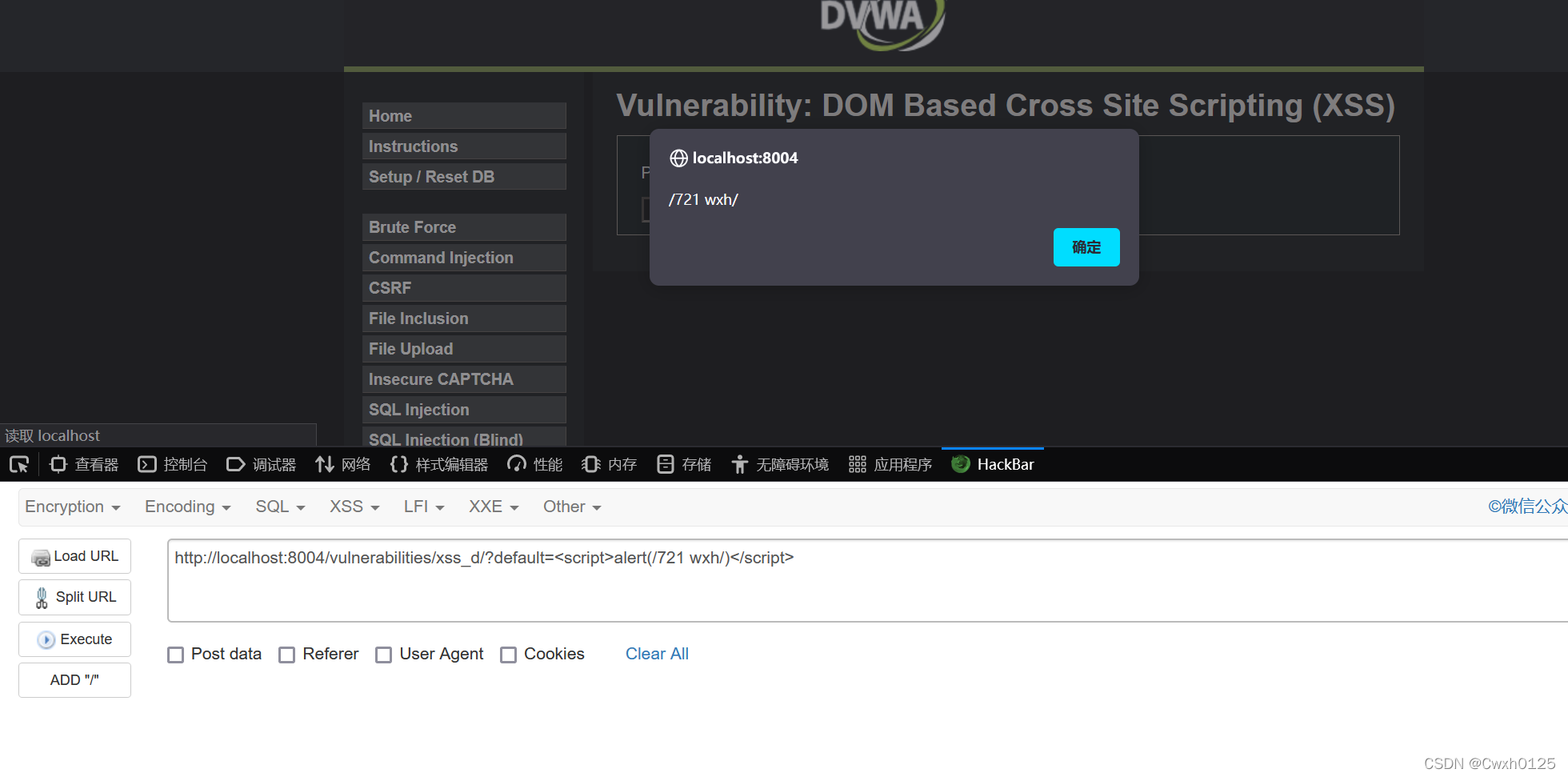Click the globe icon in the alert dialog
This screenshot has width=1568, height=777.
678,158
